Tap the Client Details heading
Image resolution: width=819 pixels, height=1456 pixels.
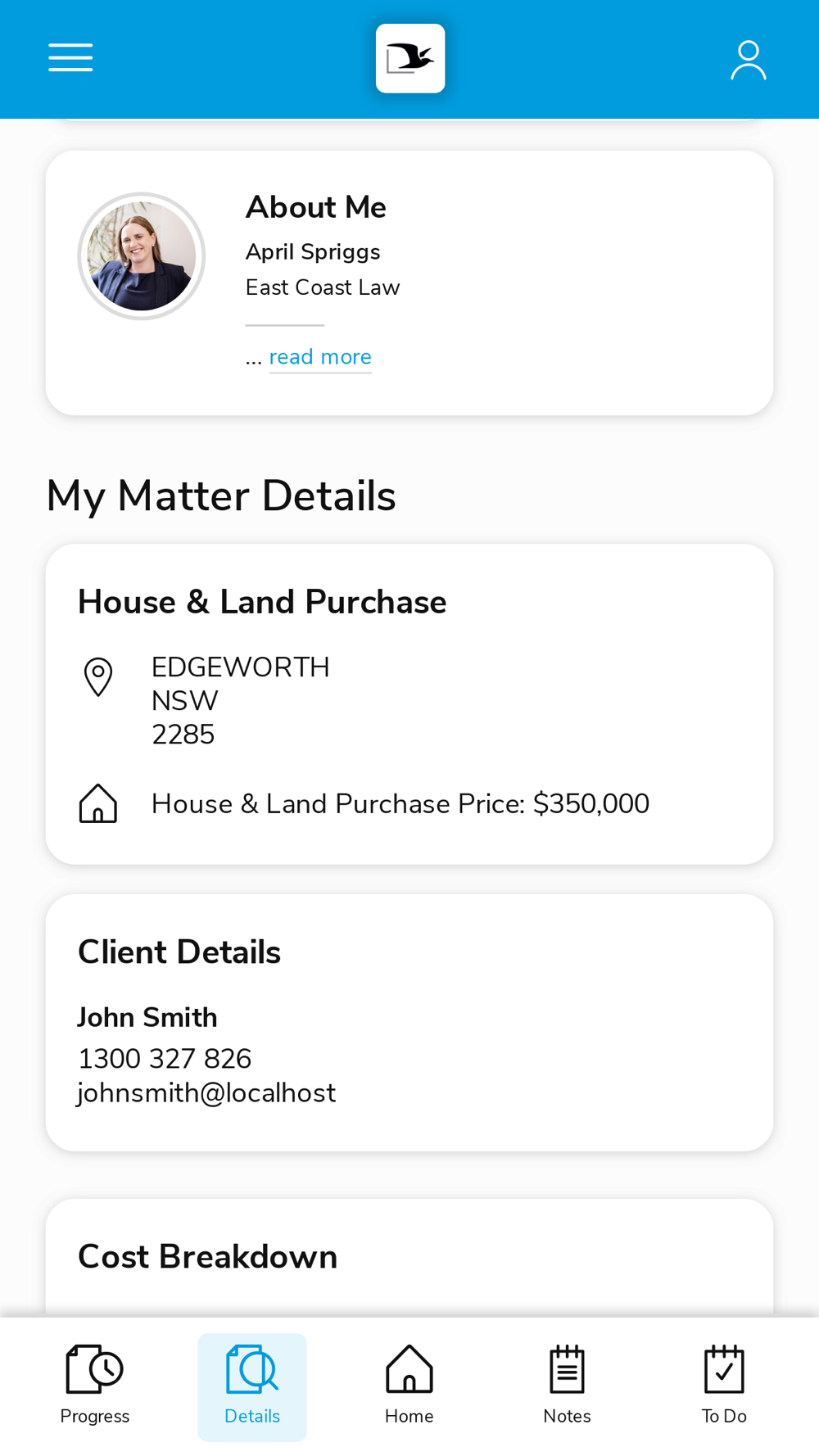(179, 952)
